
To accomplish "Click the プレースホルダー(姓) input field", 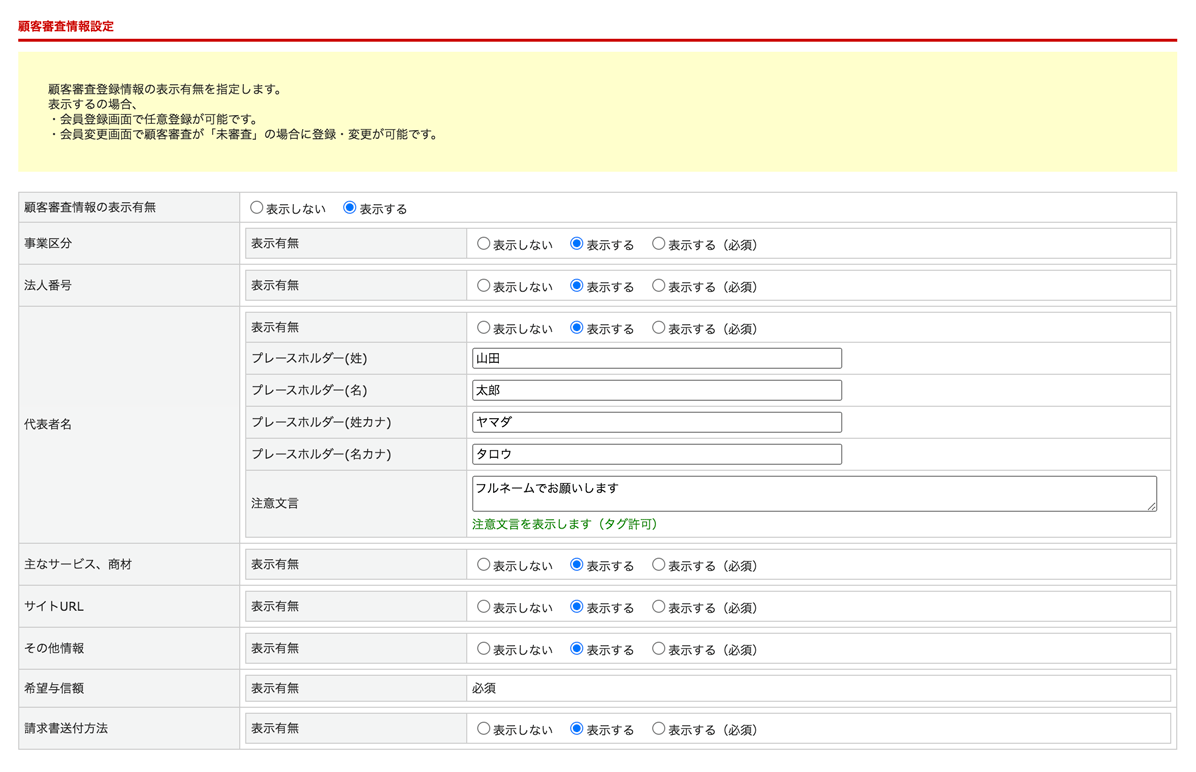I will click(x=656, y=359).
